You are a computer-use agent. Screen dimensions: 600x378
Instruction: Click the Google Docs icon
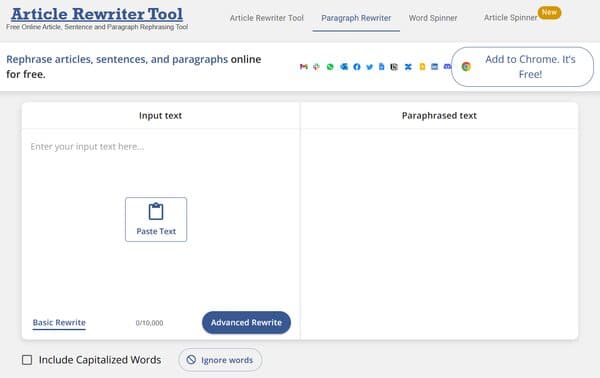[x=382, y=67]
